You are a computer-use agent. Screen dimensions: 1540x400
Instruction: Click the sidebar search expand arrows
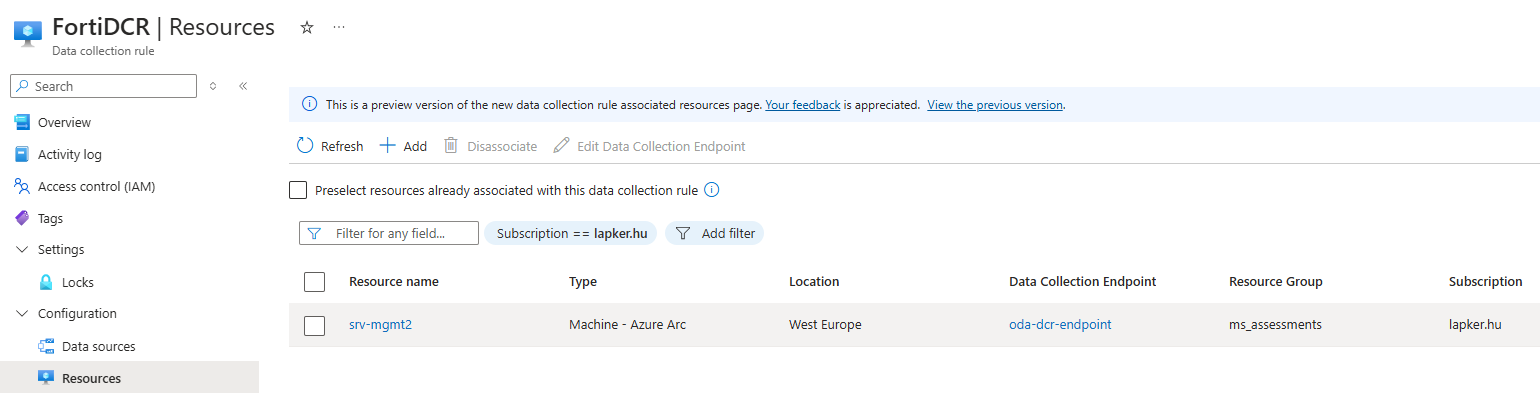[x=213, y=86]
